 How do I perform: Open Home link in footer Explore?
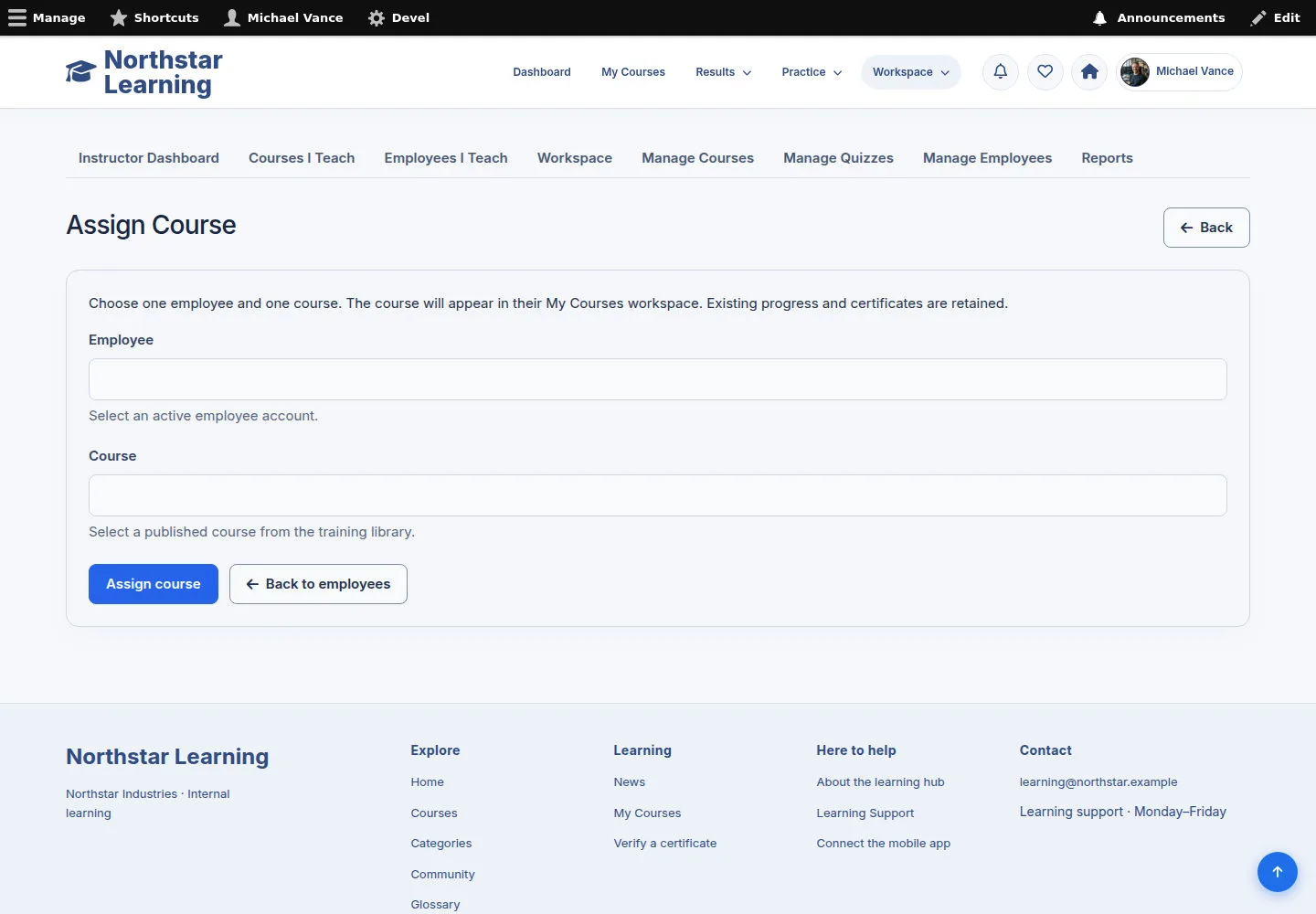click(428, 782)
